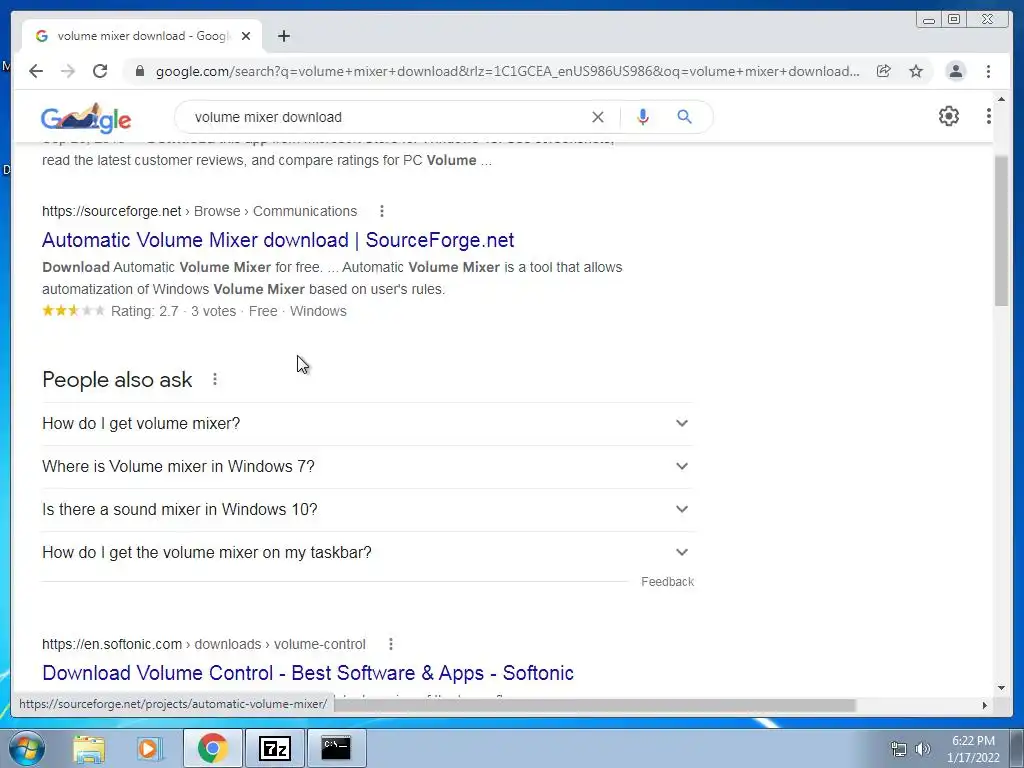Viewport: 1024px width, 768px height.
Task: Reload the page with refresh icon
Action: [x=100, y=71]
